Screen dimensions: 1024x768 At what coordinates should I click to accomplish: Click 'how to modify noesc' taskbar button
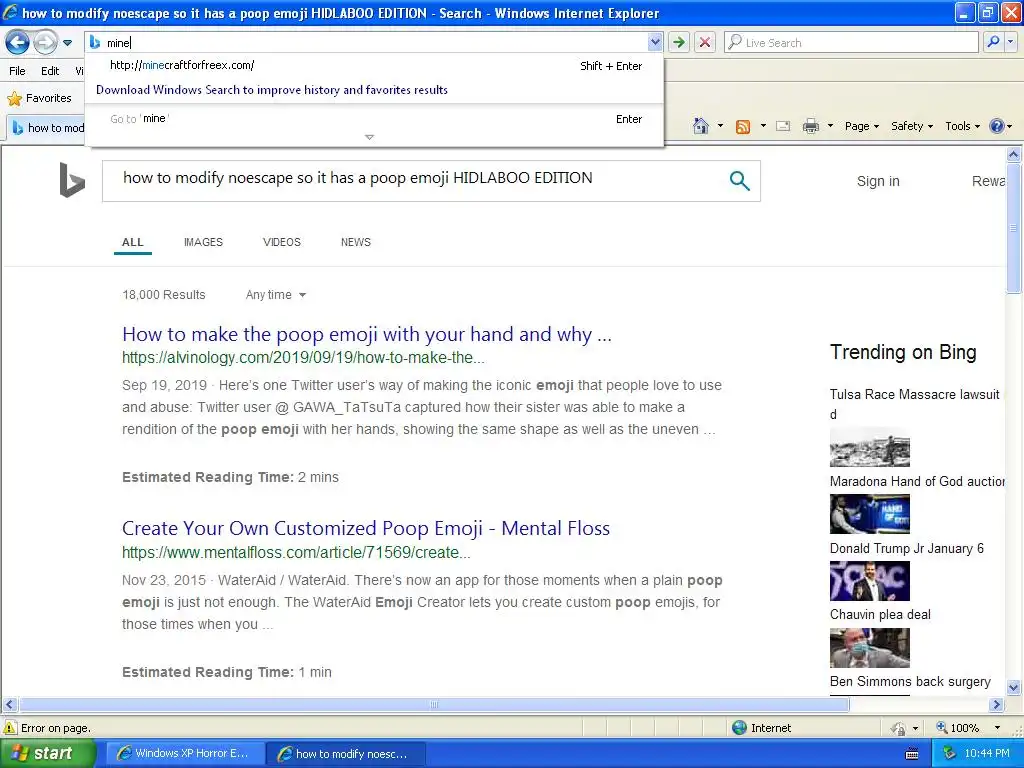[346, 754]
